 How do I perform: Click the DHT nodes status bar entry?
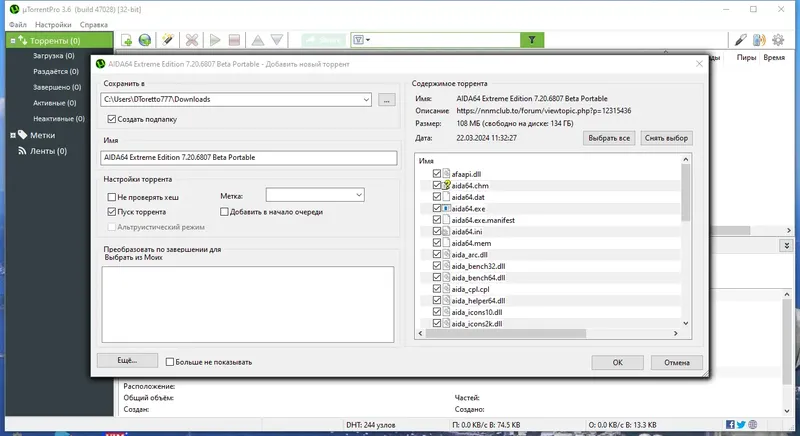370,425
